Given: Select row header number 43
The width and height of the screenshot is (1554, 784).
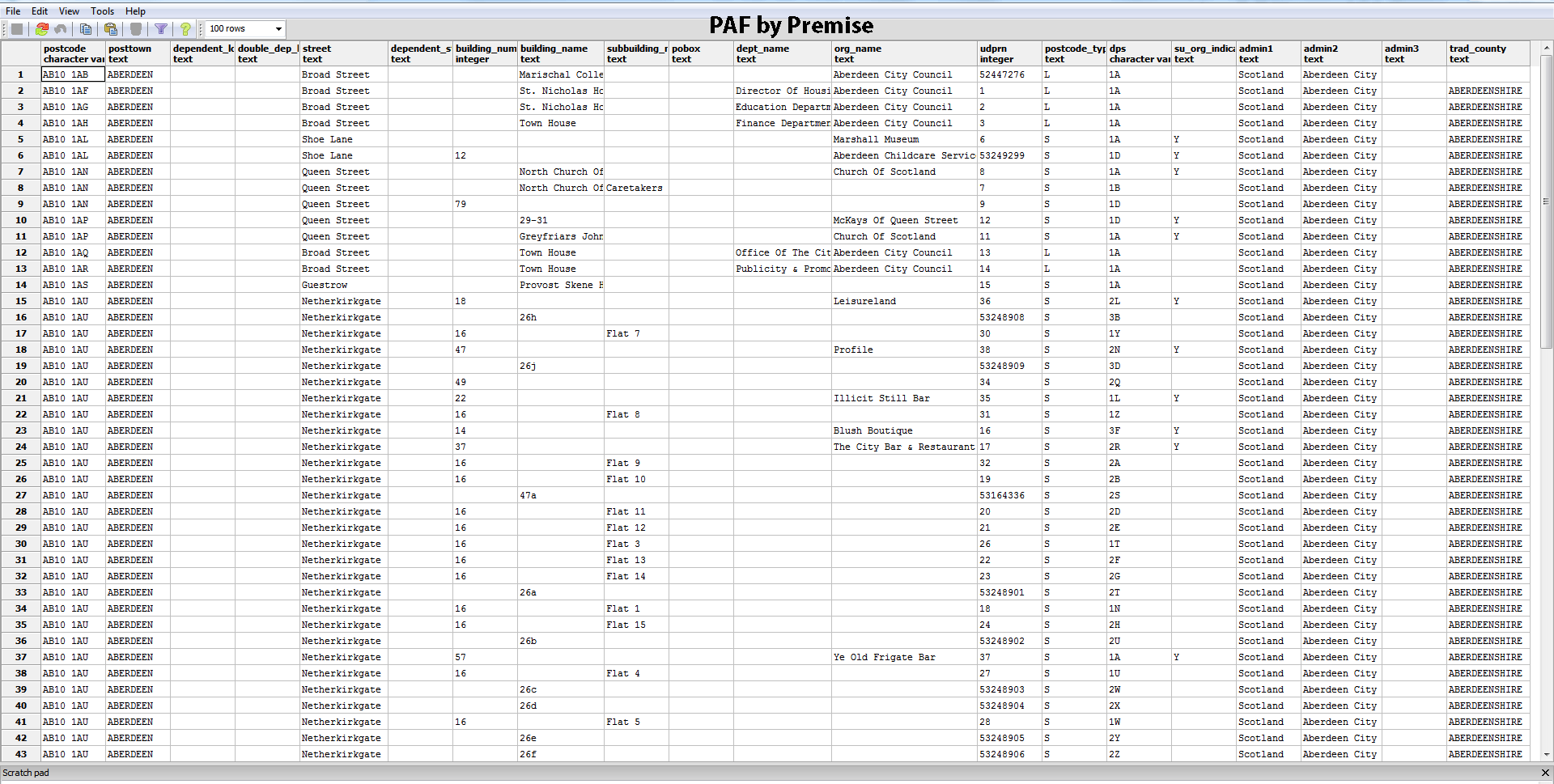Looking at the screenshot, I should pos(21,754).
